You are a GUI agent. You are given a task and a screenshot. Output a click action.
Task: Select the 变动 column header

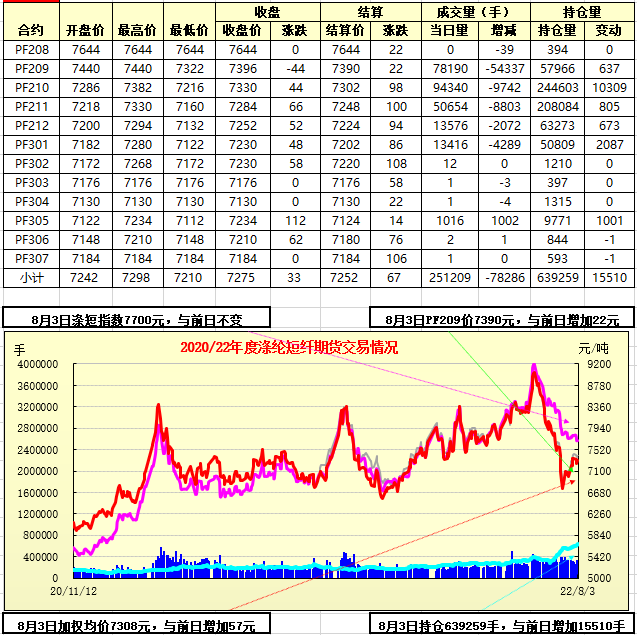(607, 30)
